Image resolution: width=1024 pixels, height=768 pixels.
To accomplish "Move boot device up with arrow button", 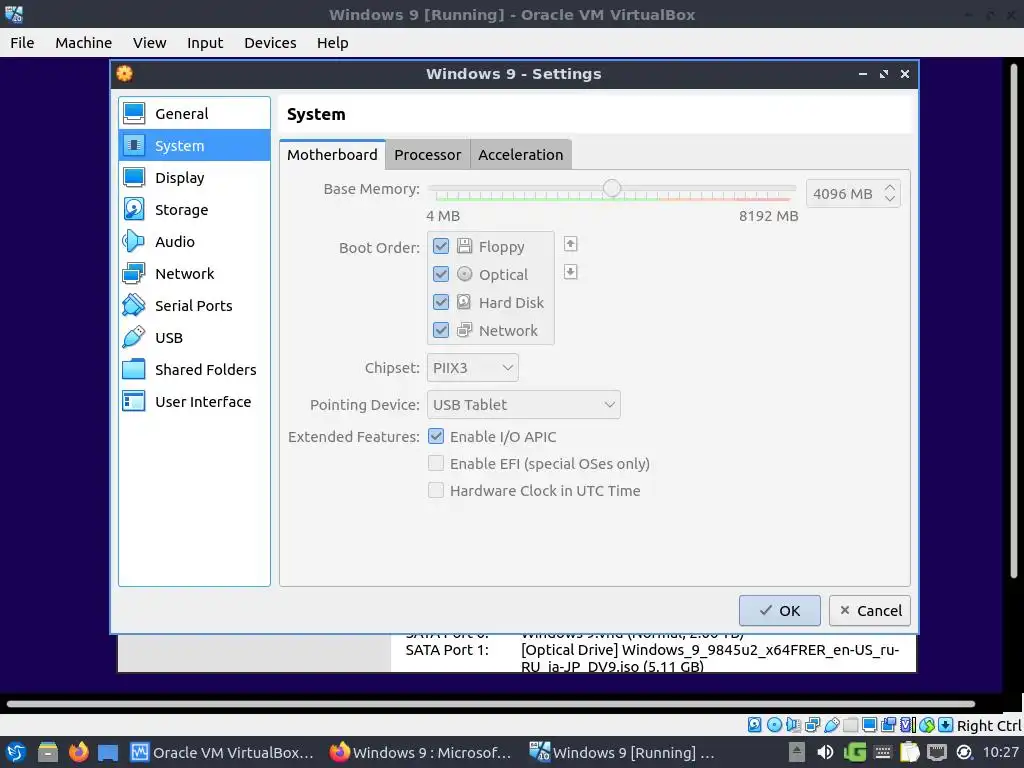I will (570, 244).
